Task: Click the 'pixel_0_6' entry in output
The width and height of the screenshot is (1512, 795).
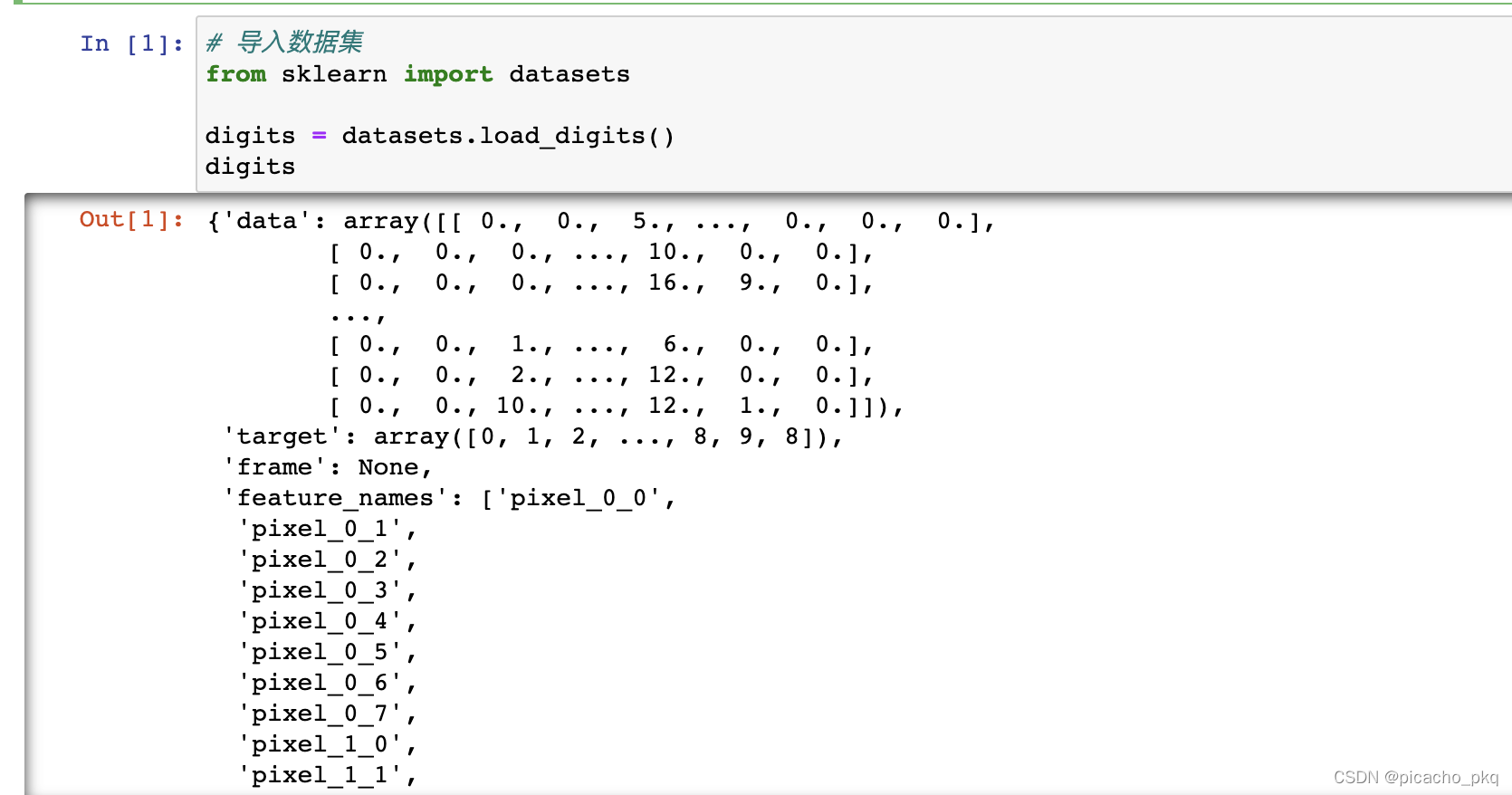Action: (327, 683)
